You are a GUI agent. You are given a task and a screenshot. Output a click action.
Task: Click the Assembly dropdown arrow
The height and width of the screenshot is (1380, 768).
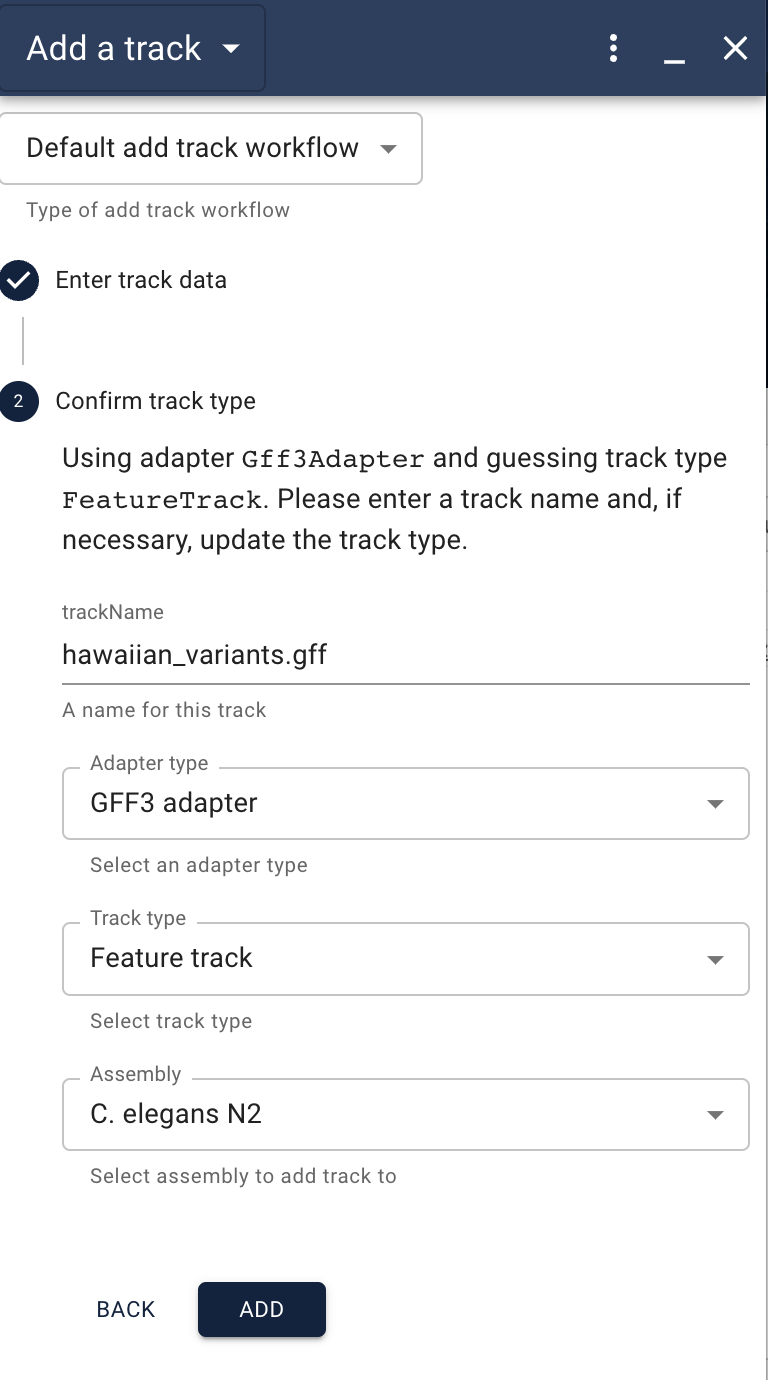point(715,1115)
